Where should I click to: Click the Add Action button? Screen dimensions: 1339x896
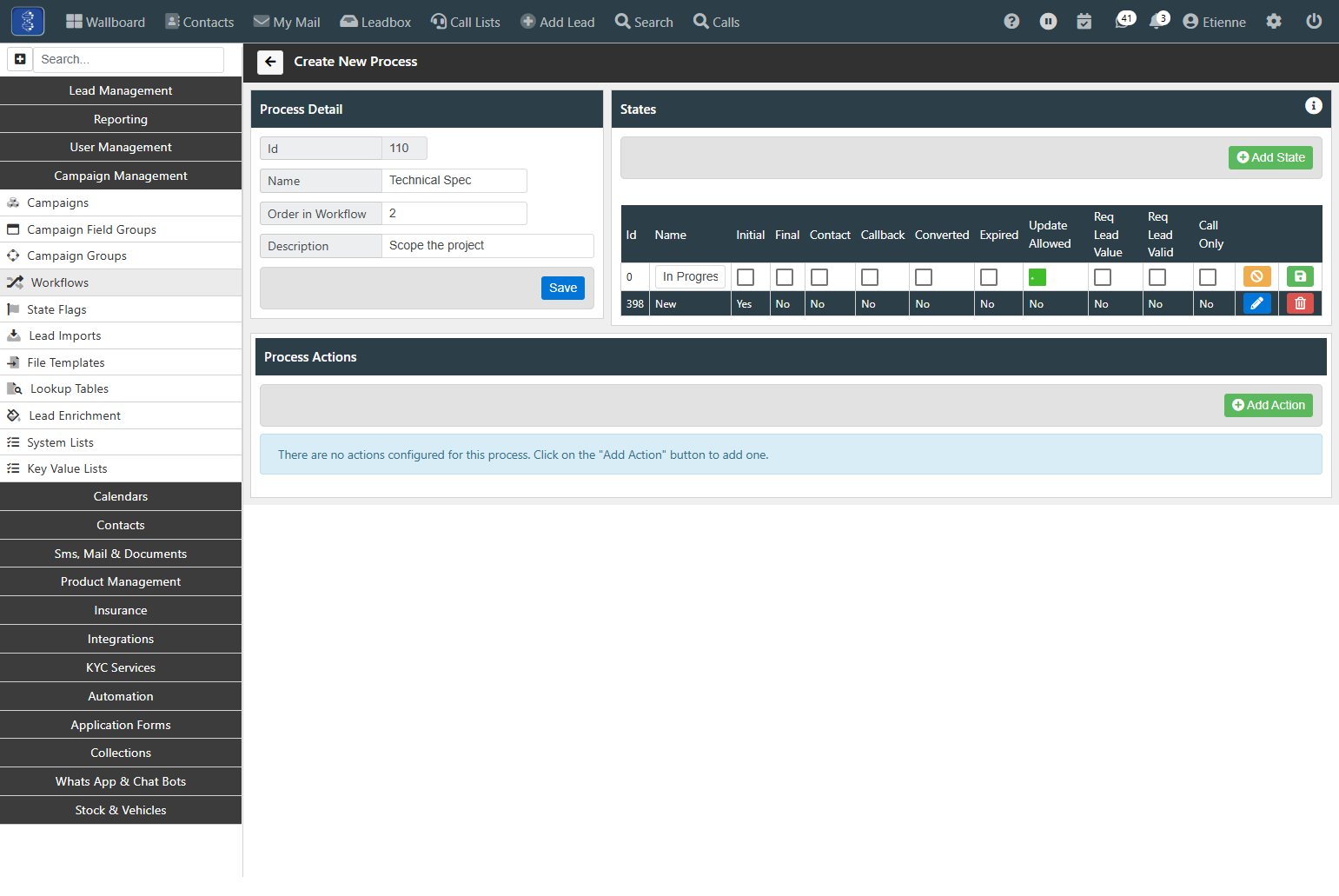[x=1269, y=405]
